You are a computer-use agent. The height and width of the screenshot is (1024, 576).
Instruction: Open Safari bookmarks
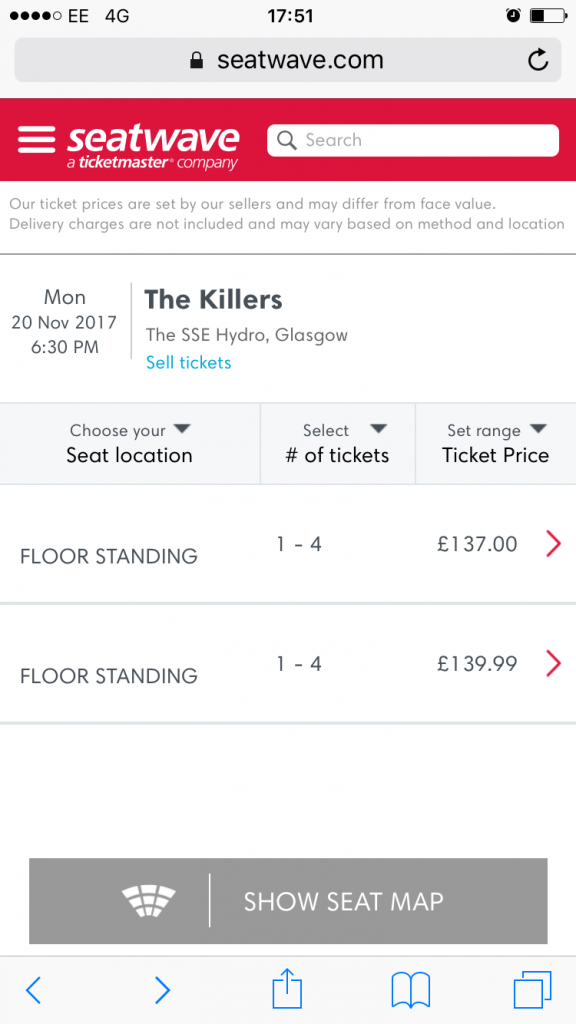(411, 990)
